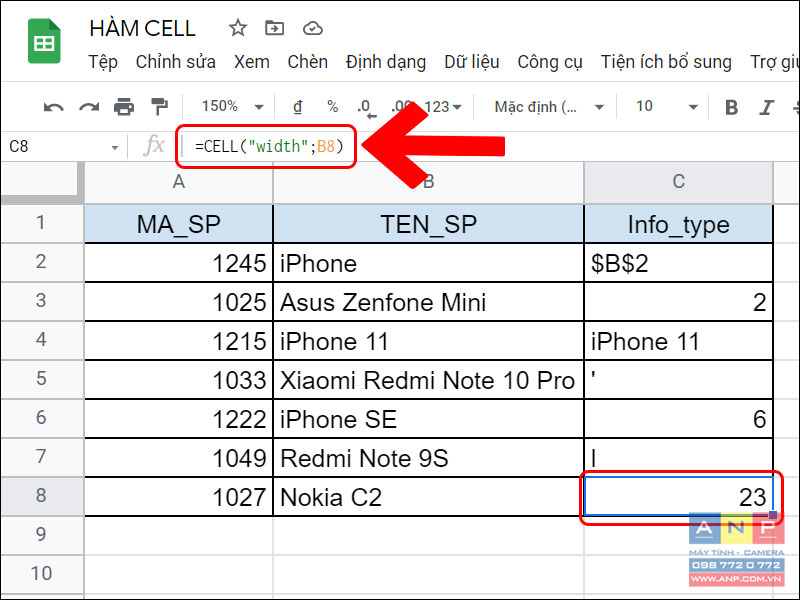Select the iPhone 11 cell in column C
800x600 pixels.
pyautogui.click(x=679, y=341)
